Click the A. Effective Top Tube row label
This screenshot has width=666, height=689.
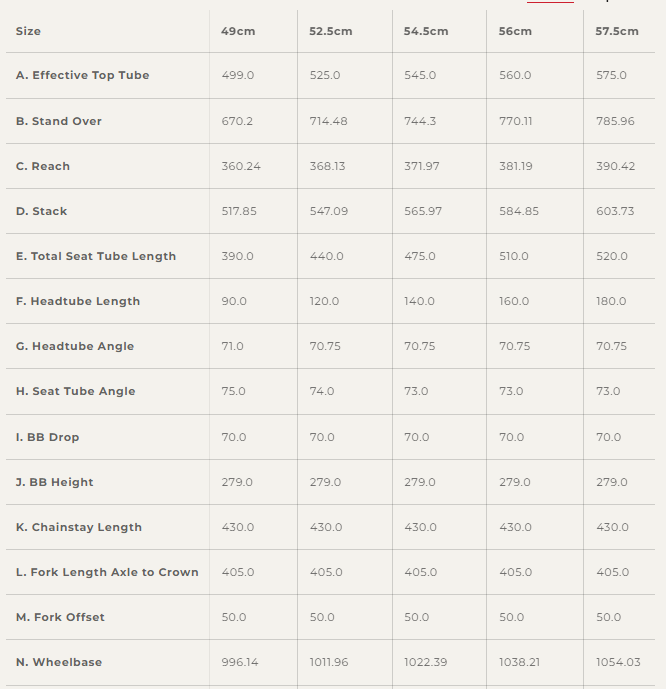83,75
